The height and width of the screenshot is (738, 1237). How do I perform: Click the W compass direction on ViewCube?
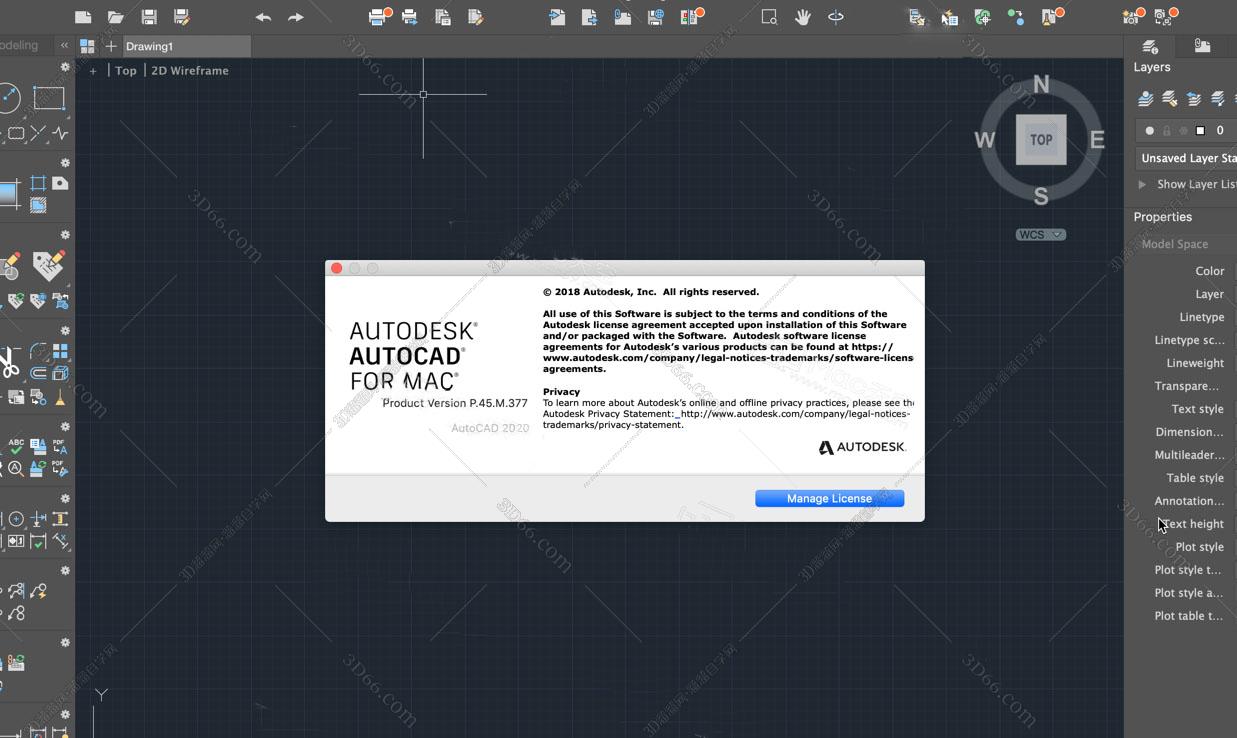[985, 140]
